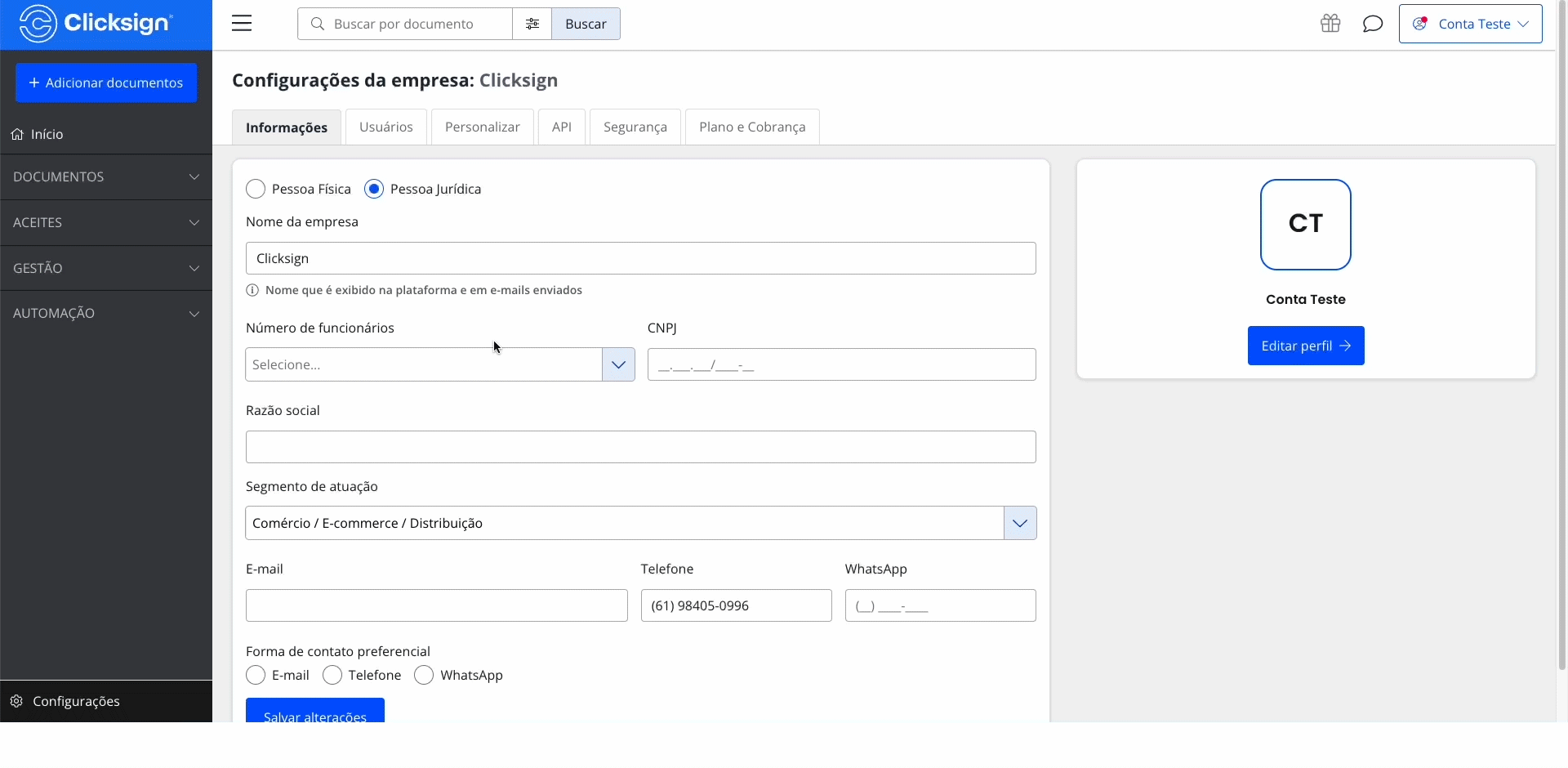Viewport: 1568px width, 768px height.
Task: Click the Razão social field
Action: pyautogui.click(x=640, y=447)
